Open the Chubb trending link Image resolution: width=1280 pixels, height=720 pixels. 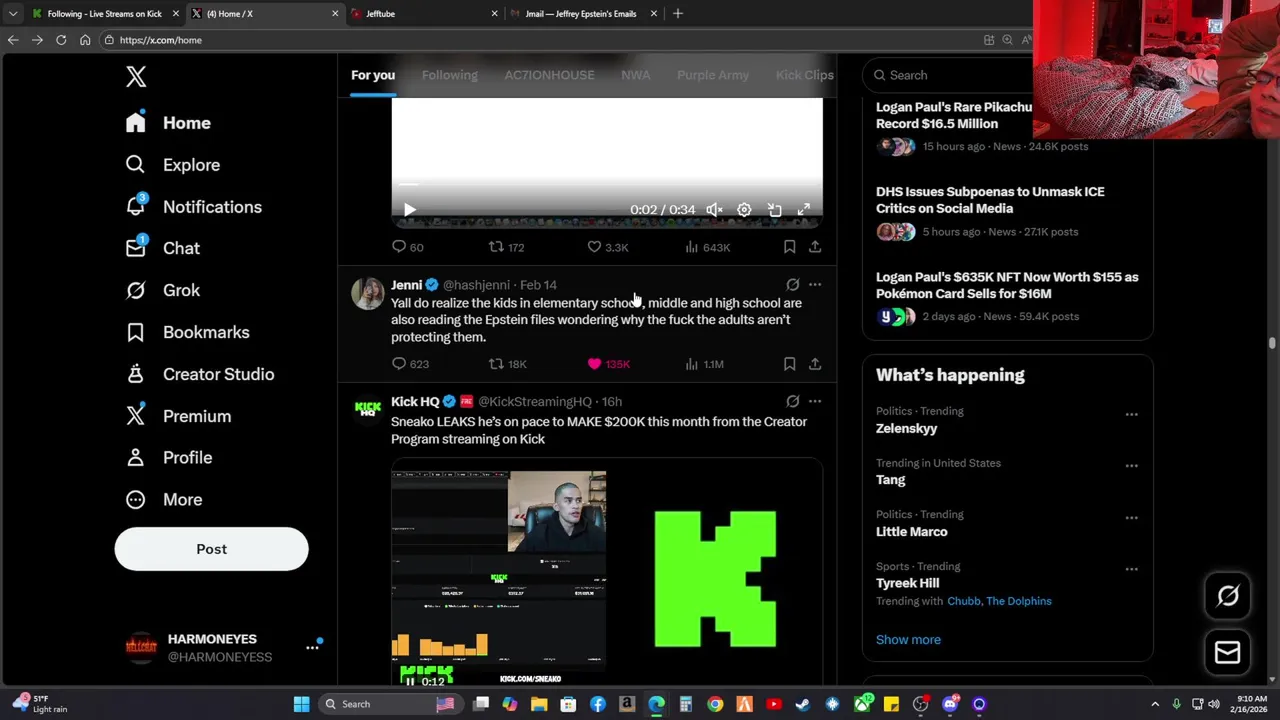pyautogui.click(x=963, y=601)
